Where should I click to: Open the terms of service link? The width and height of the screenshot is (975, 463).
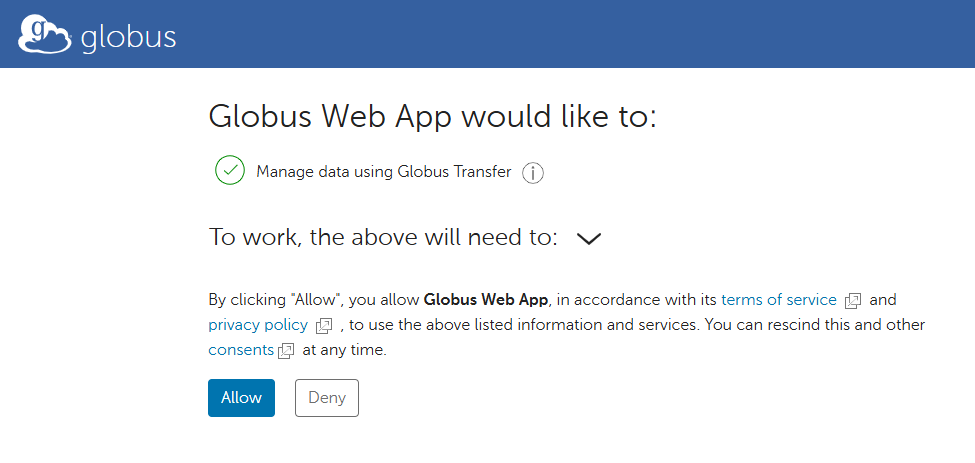[x=778, y=299]
